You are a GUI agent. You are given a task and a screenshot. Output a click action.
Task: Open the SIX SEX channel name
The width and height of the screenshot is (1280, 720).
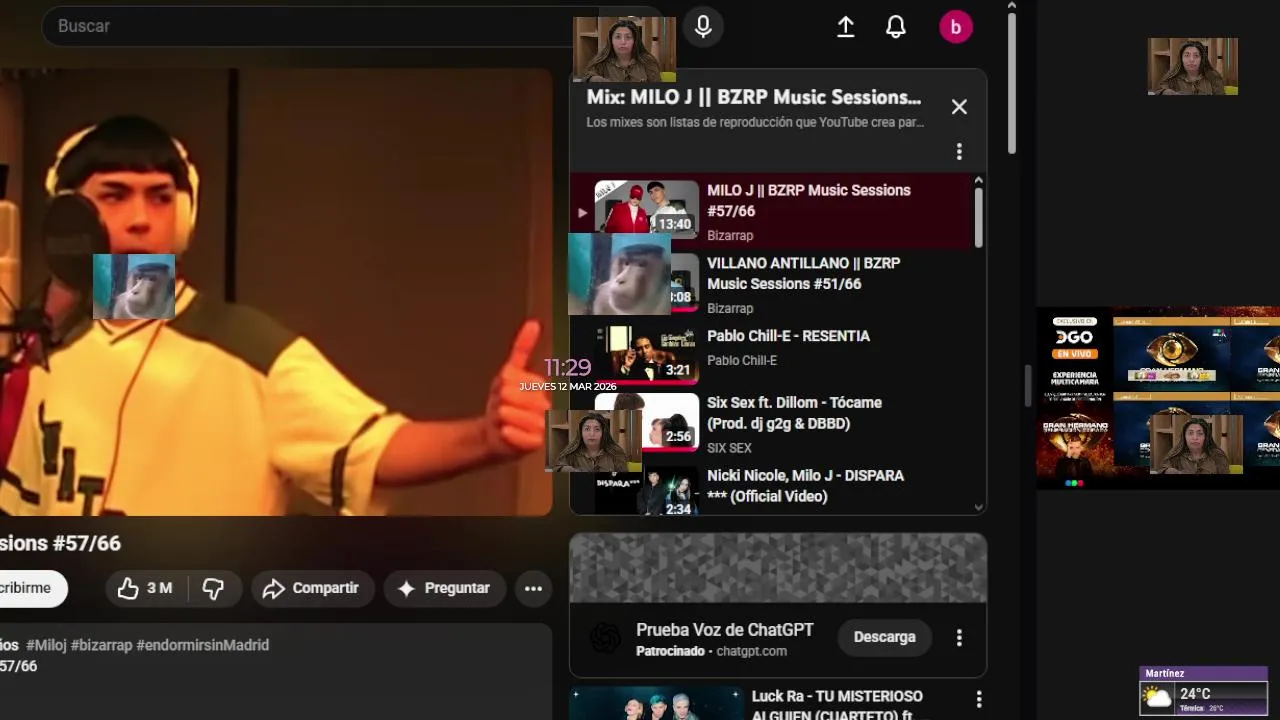pos(729,448)
